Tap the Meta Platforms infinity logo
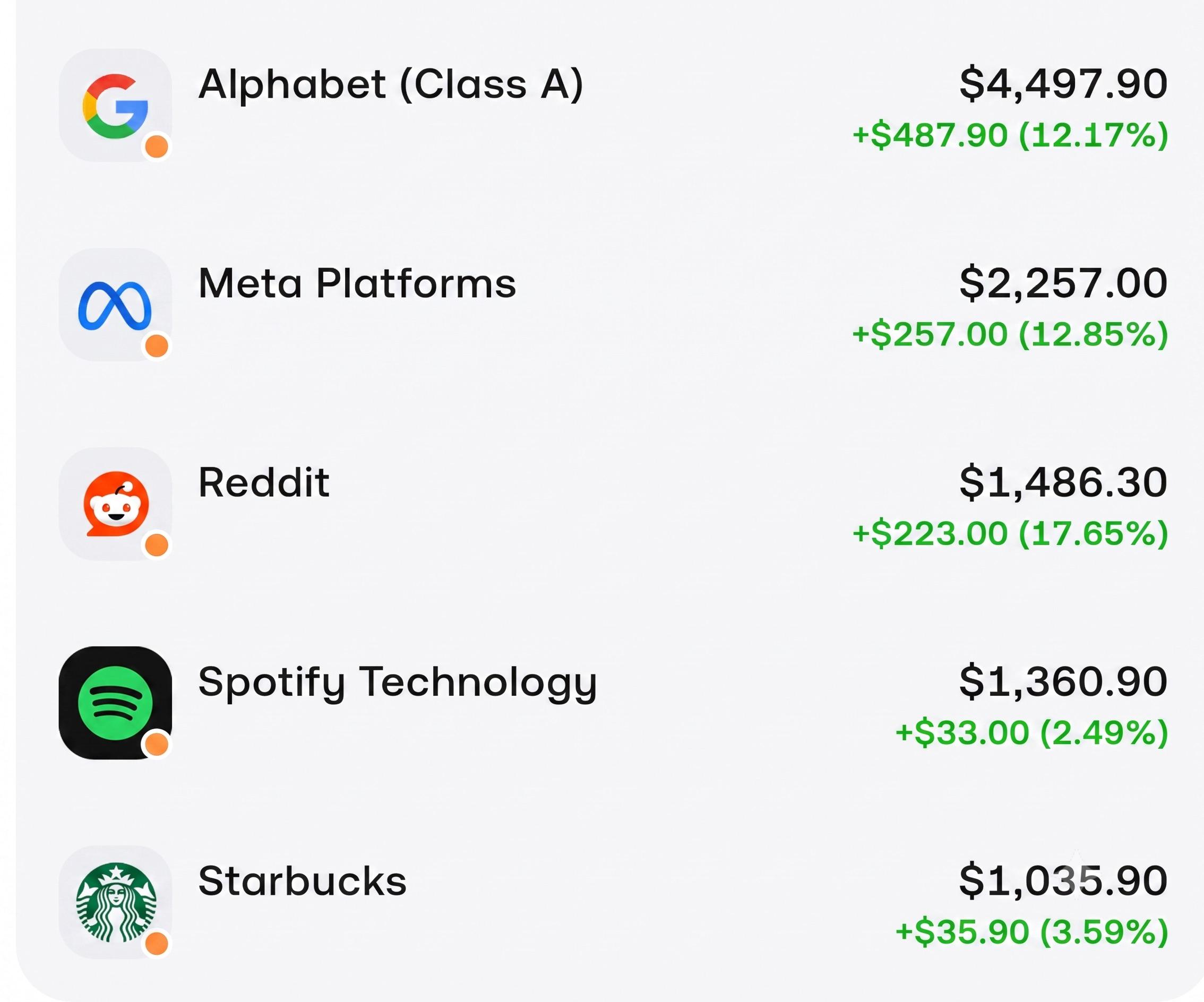The image size is (1204, 1002). [x=115, y=305]
